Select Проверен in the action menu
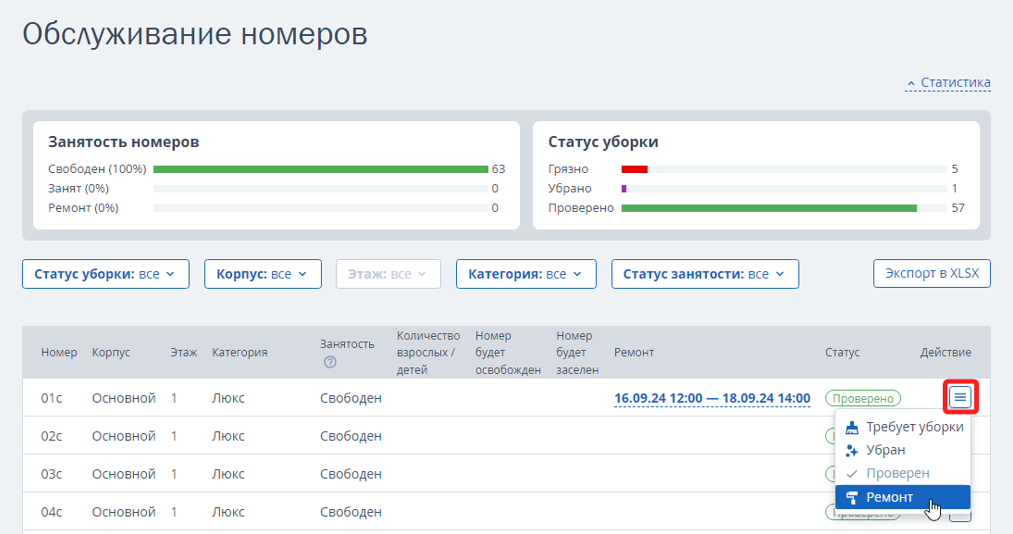 tap(903, 474)
